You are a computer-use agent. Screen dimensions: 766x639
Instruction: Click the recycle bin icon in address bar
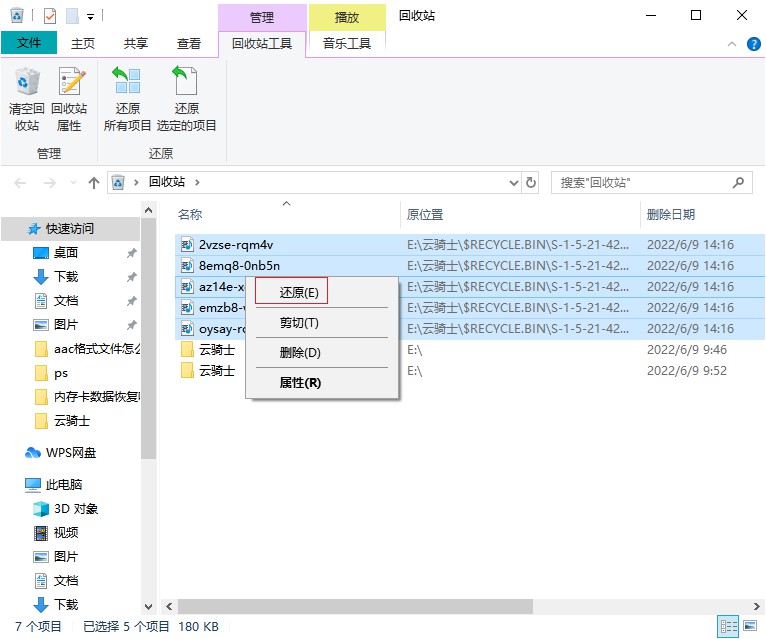118,182
